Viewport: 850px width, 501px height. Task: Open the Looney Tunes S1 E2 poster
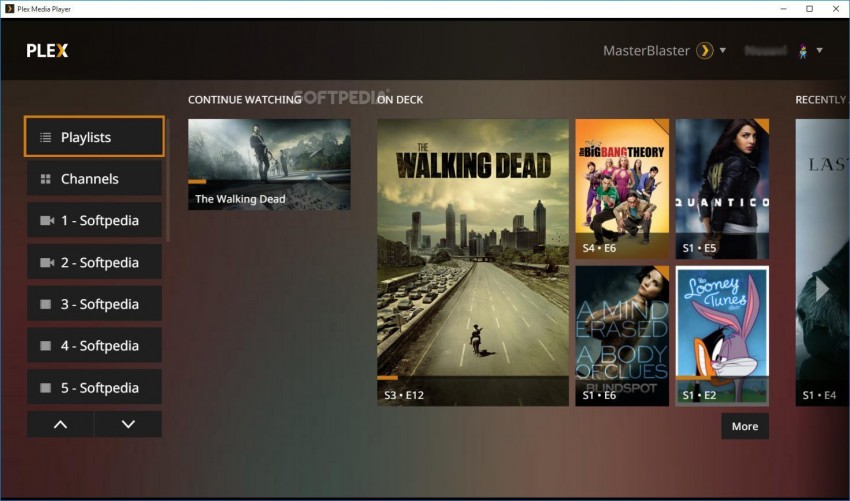(722, 336)
